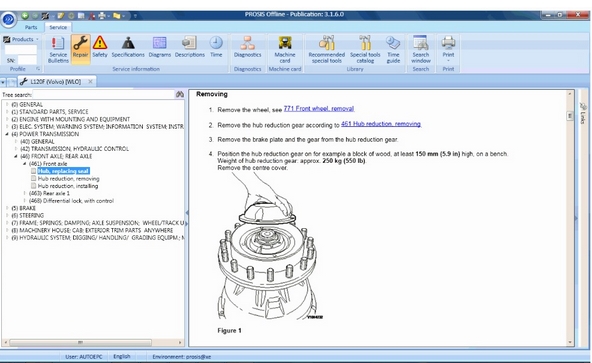
Task: Open Safety information
Action: [100, 47]
